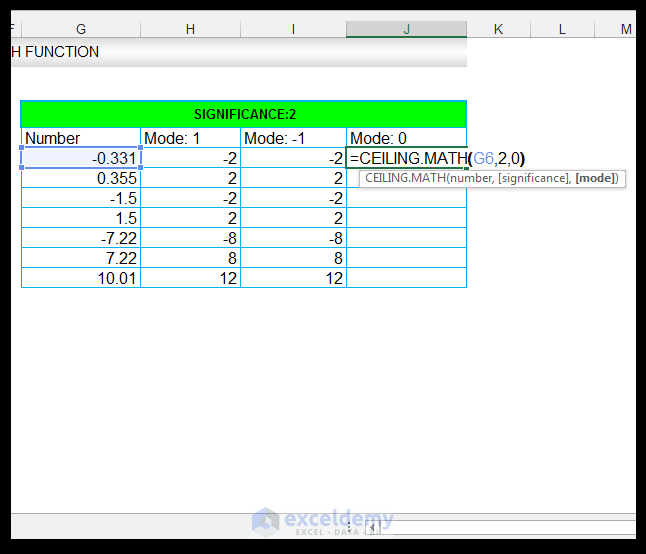Click [significance] argument in formula tooltip
Viewport: 646px width, 554px height.
(x=534, y=178)
